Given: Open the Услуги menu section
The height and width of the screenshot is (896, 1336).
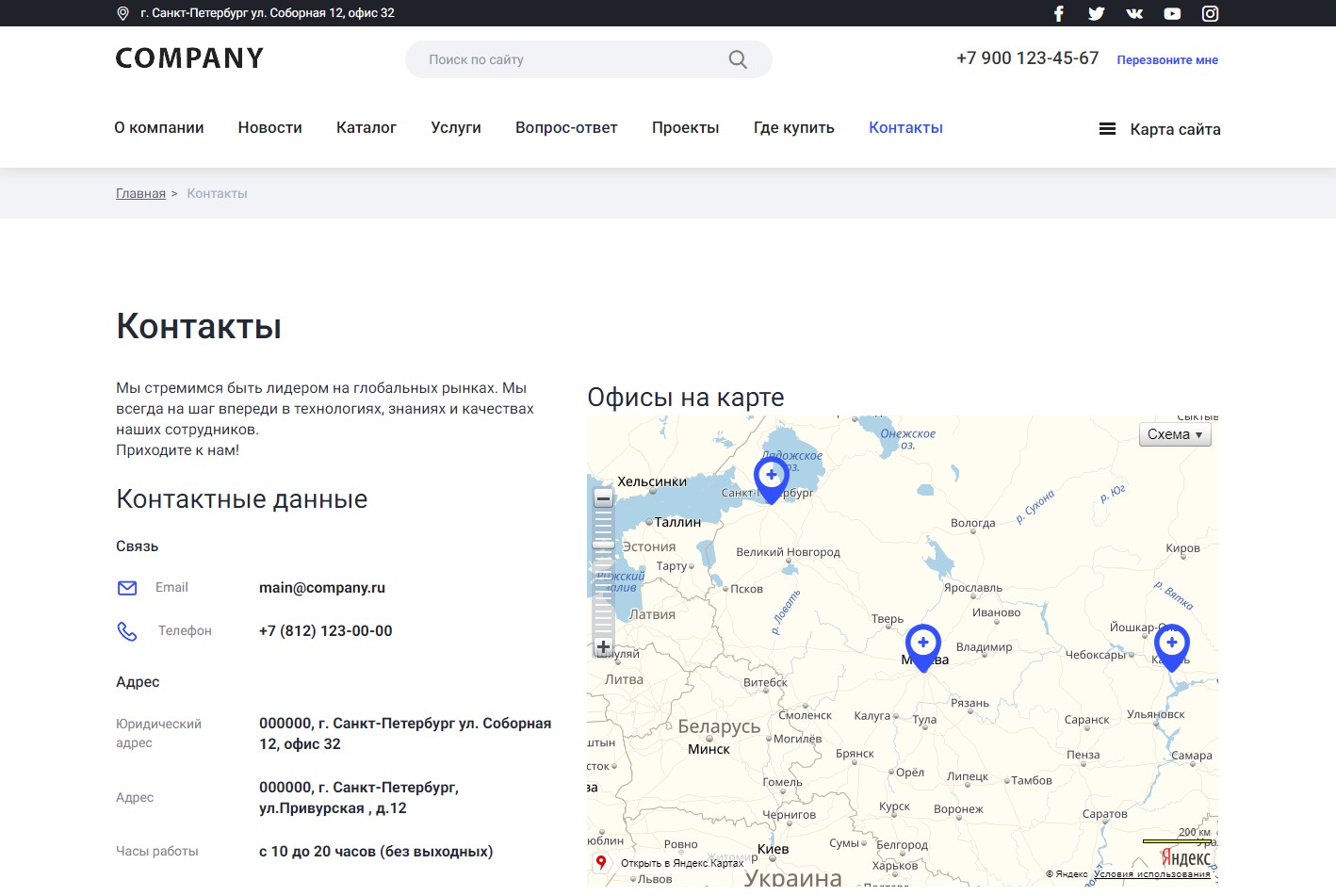Looking at the screenshot, I should 455,127.
